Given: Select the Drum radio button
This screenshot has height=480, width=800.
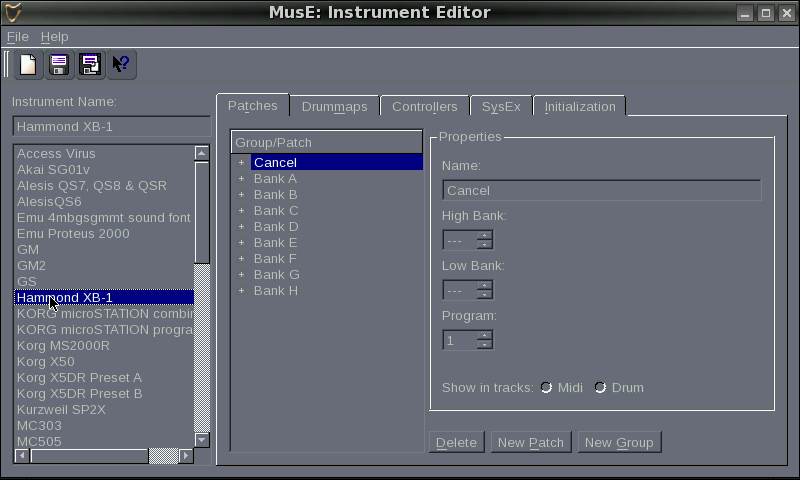Looking at the screenshot, I should (x=600, y=388).
